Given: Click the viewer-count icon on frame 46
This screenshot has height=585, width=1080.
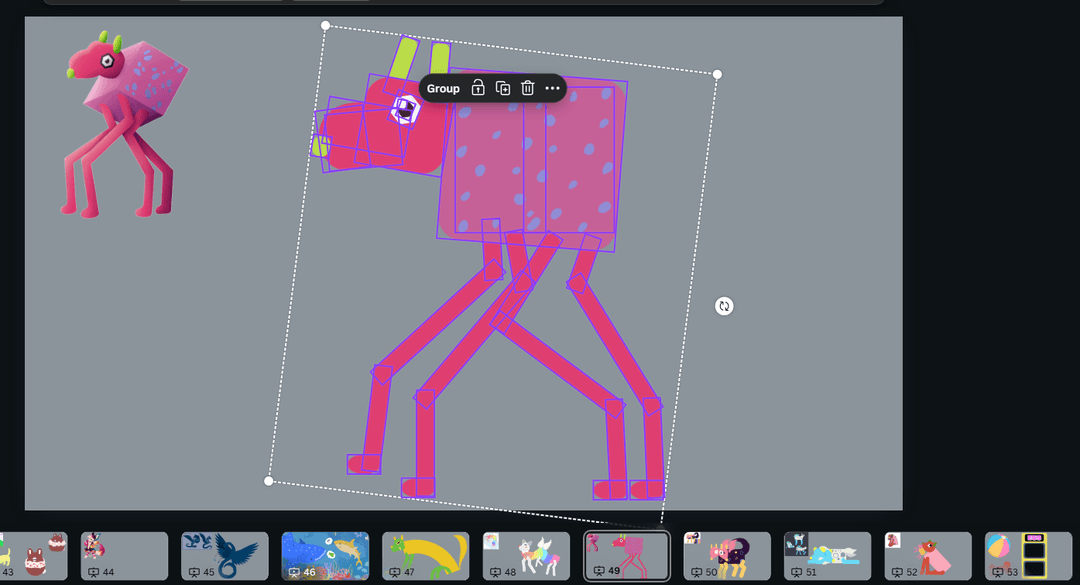Looking at the screenshot, I should [295, 572].
